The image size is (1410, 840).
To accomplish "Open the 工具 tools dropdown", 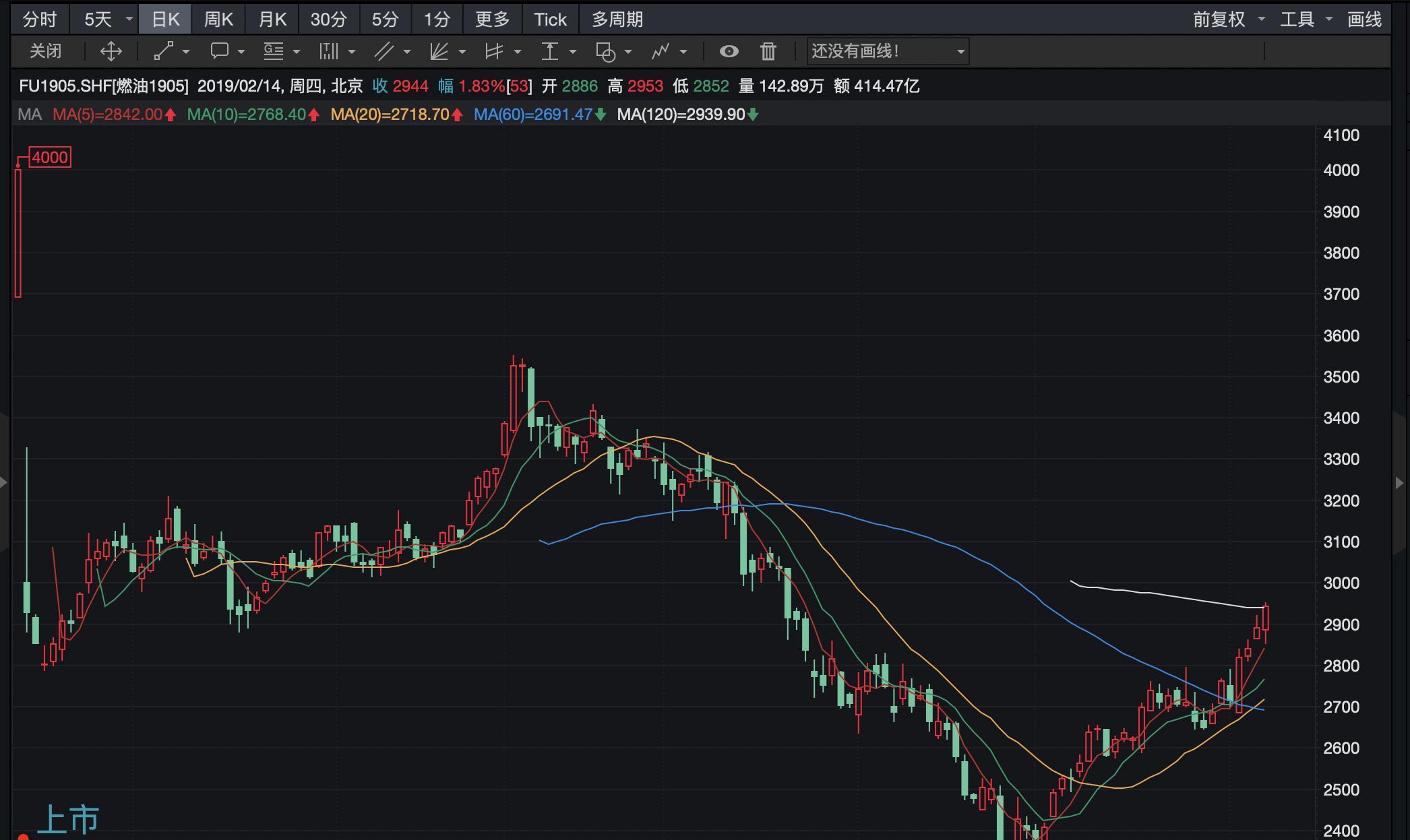I will click(1306, 20).
